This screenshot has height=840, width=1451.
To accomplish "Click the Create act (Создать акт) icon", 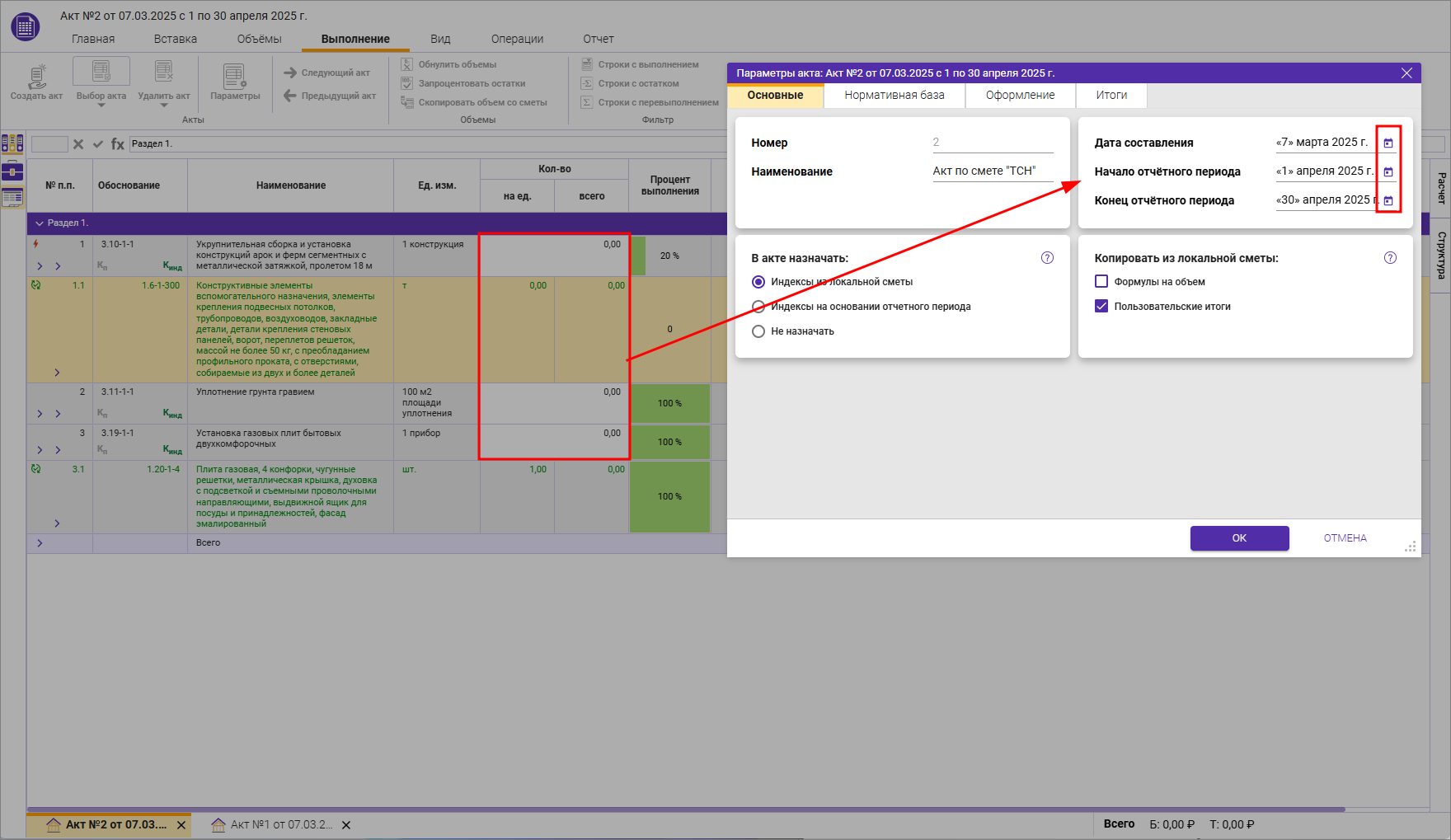I will pyautogui.click(x=36, y=77).
